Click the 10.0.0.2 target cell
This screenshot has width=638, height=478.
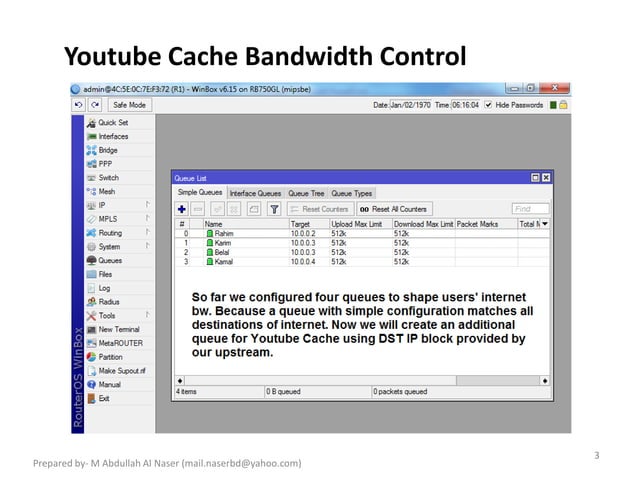coord(309,234)
